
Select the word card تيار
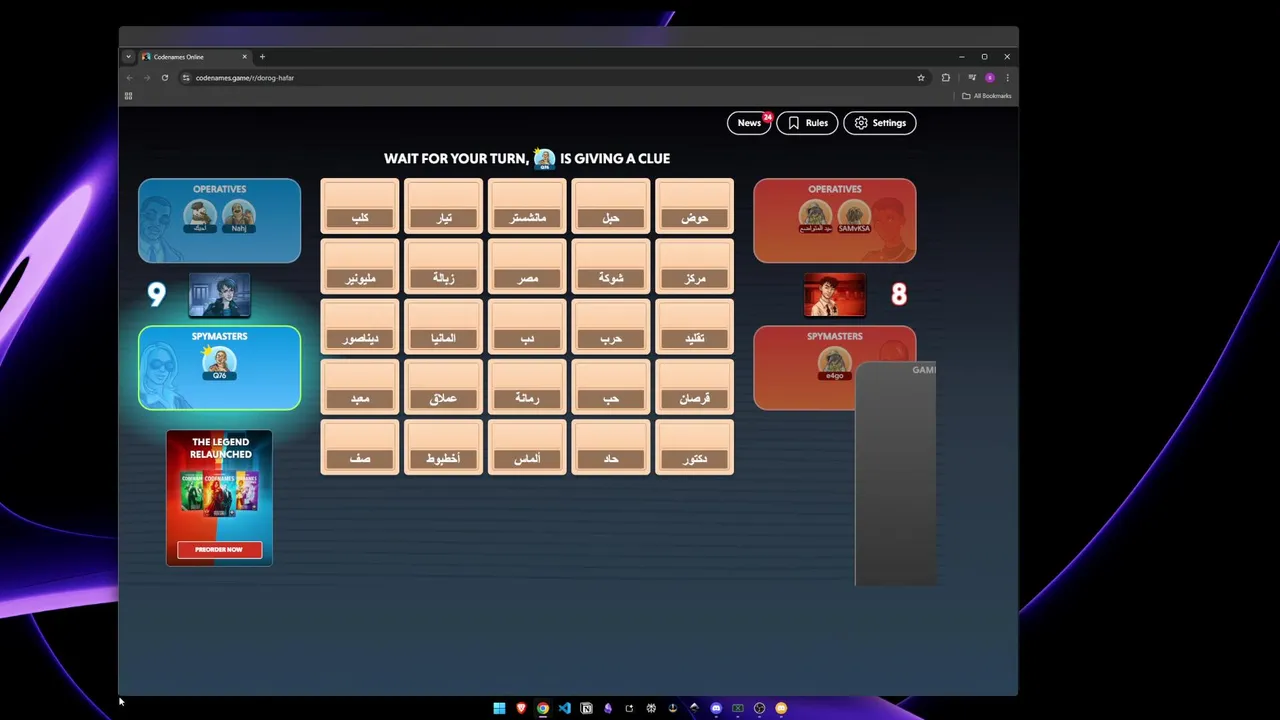point(443,206)
